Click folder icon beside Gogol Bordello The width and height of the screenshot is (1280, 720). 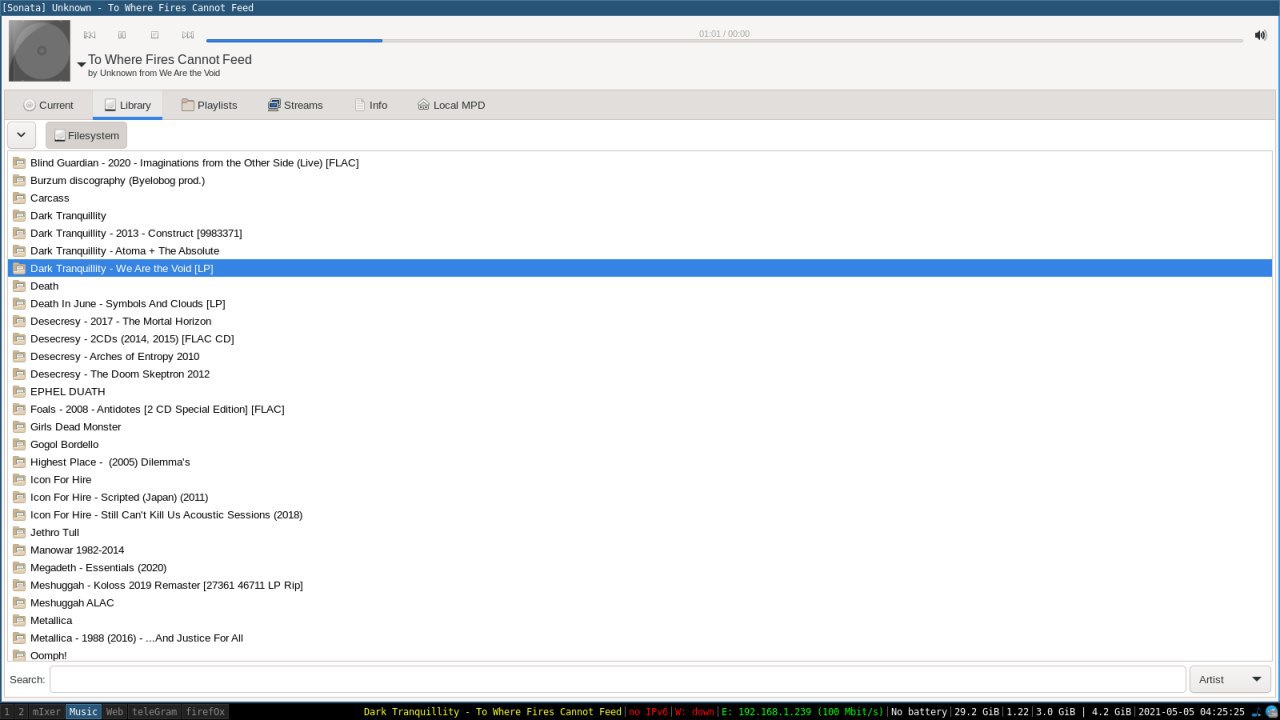pos(19,444)
